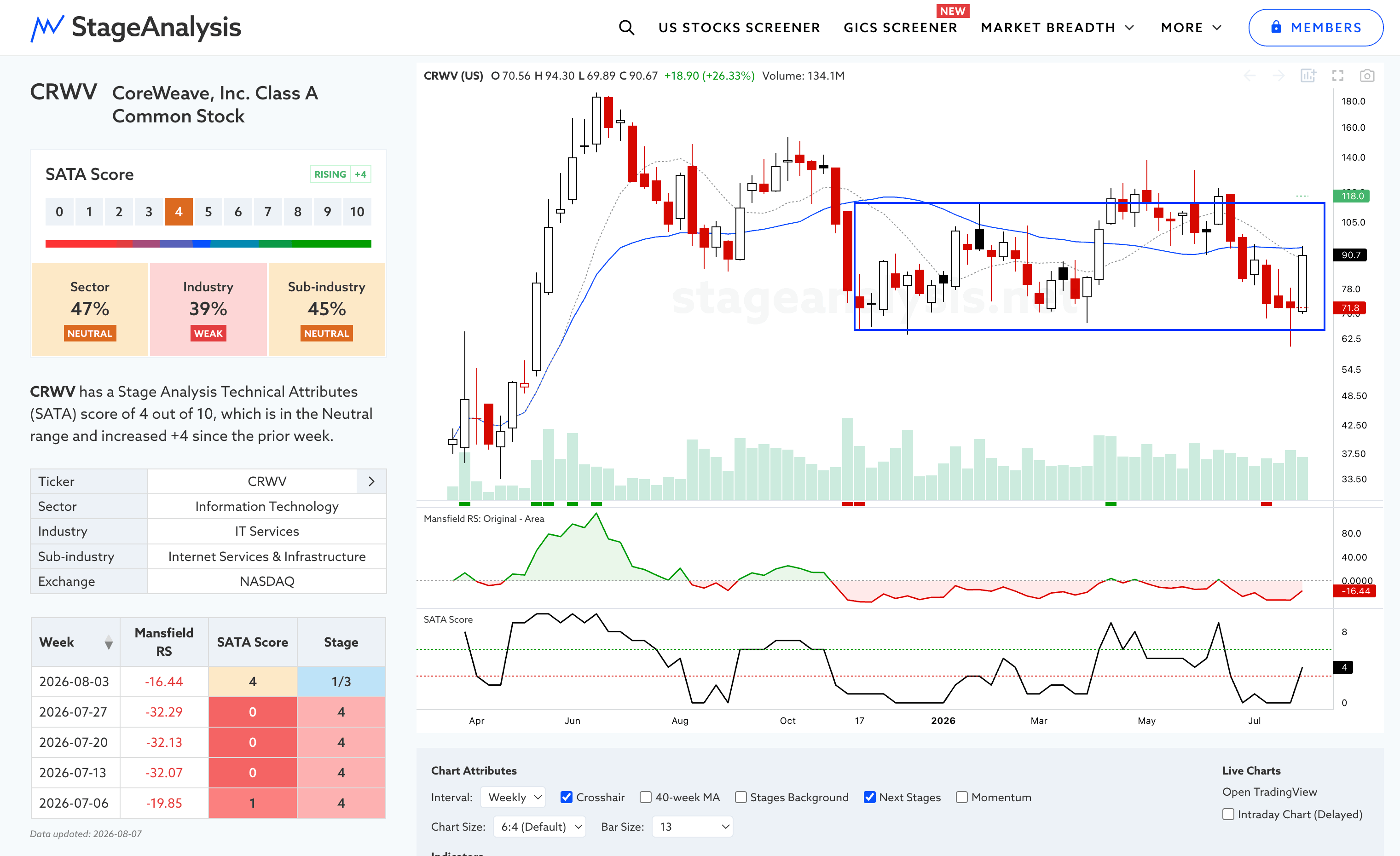The height and width of the screenshot is (856, 1400).
Task: Click the chart back arrow icon
Action: tap(1250, 75)
